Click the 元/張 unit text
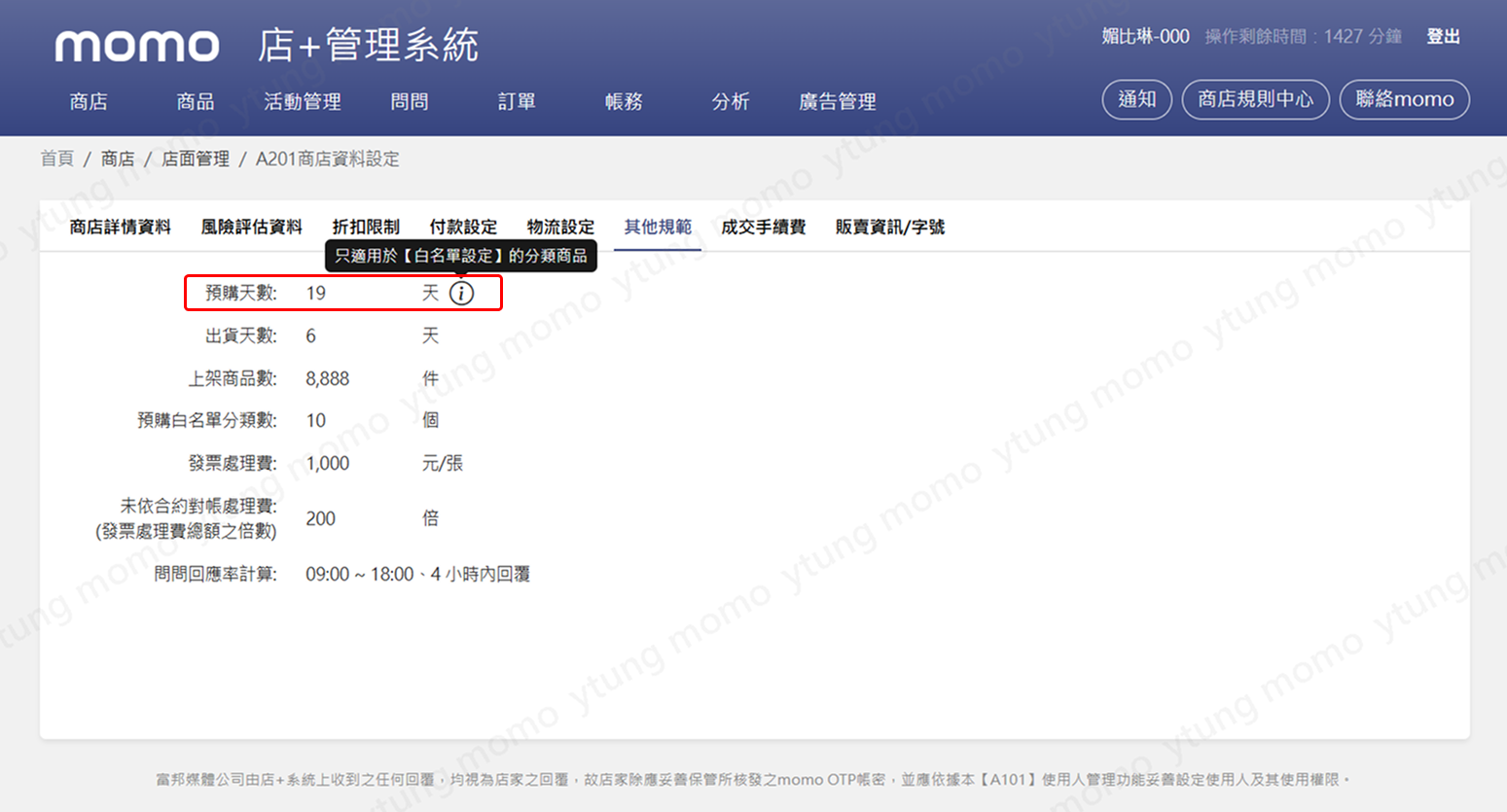This screenshot has width=1507, height=812. pos(443,463)
